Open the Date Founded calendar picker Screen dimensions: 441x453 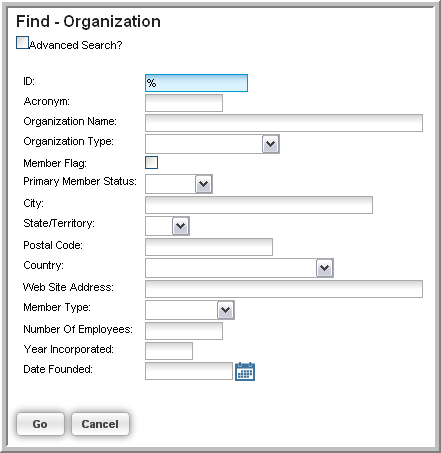[245, 371]
